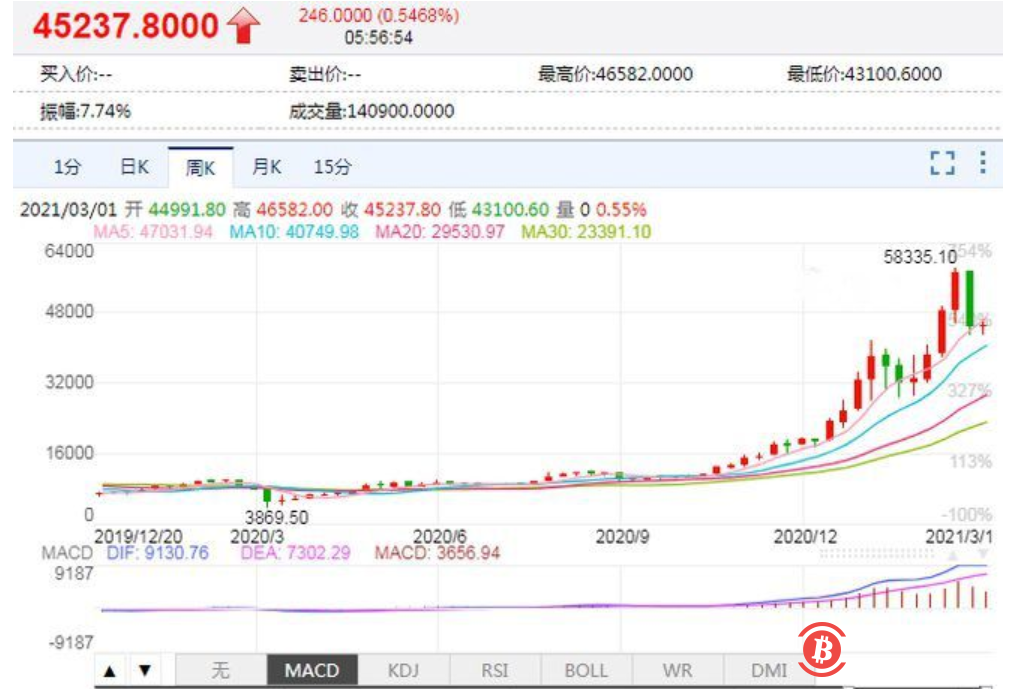Screen dimensions: 1016x689
Task: Enable the BOLL bands indicator
Action: pyautogui.click(x=585, y=670)
